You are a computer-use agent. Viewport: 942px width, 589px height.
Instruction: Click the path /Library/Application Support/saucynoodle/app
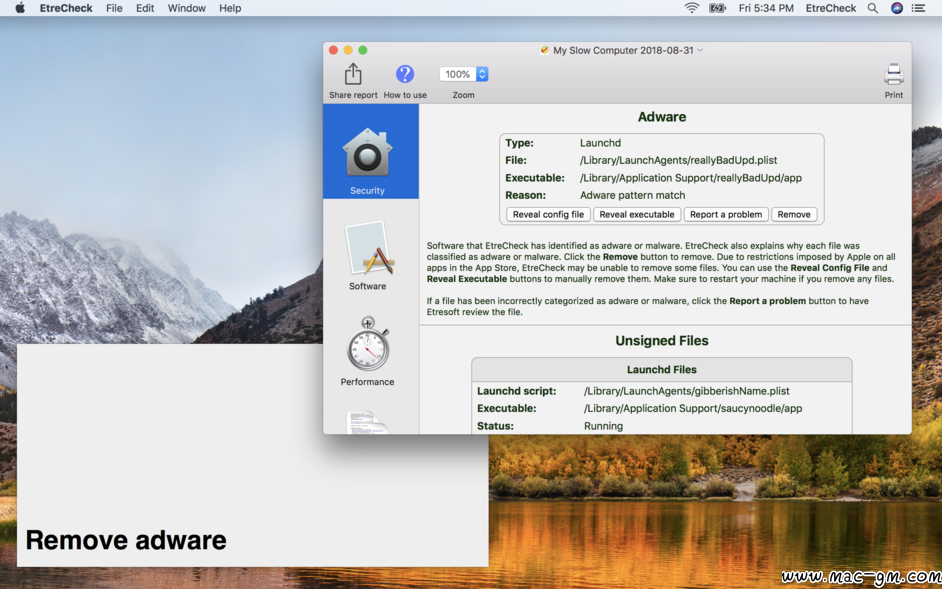pyautogui.click(x=693, y=409)
